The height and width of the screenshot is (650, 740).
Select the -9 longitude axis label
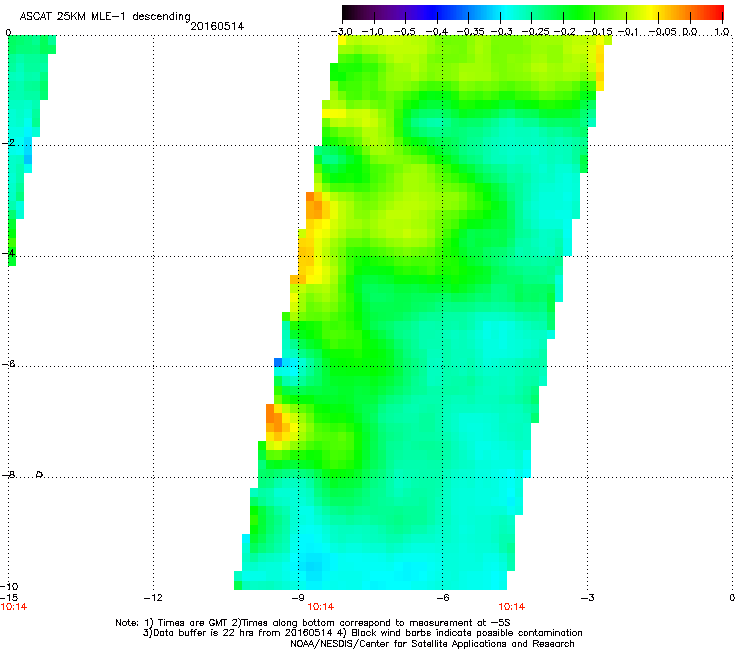(298, 598)
